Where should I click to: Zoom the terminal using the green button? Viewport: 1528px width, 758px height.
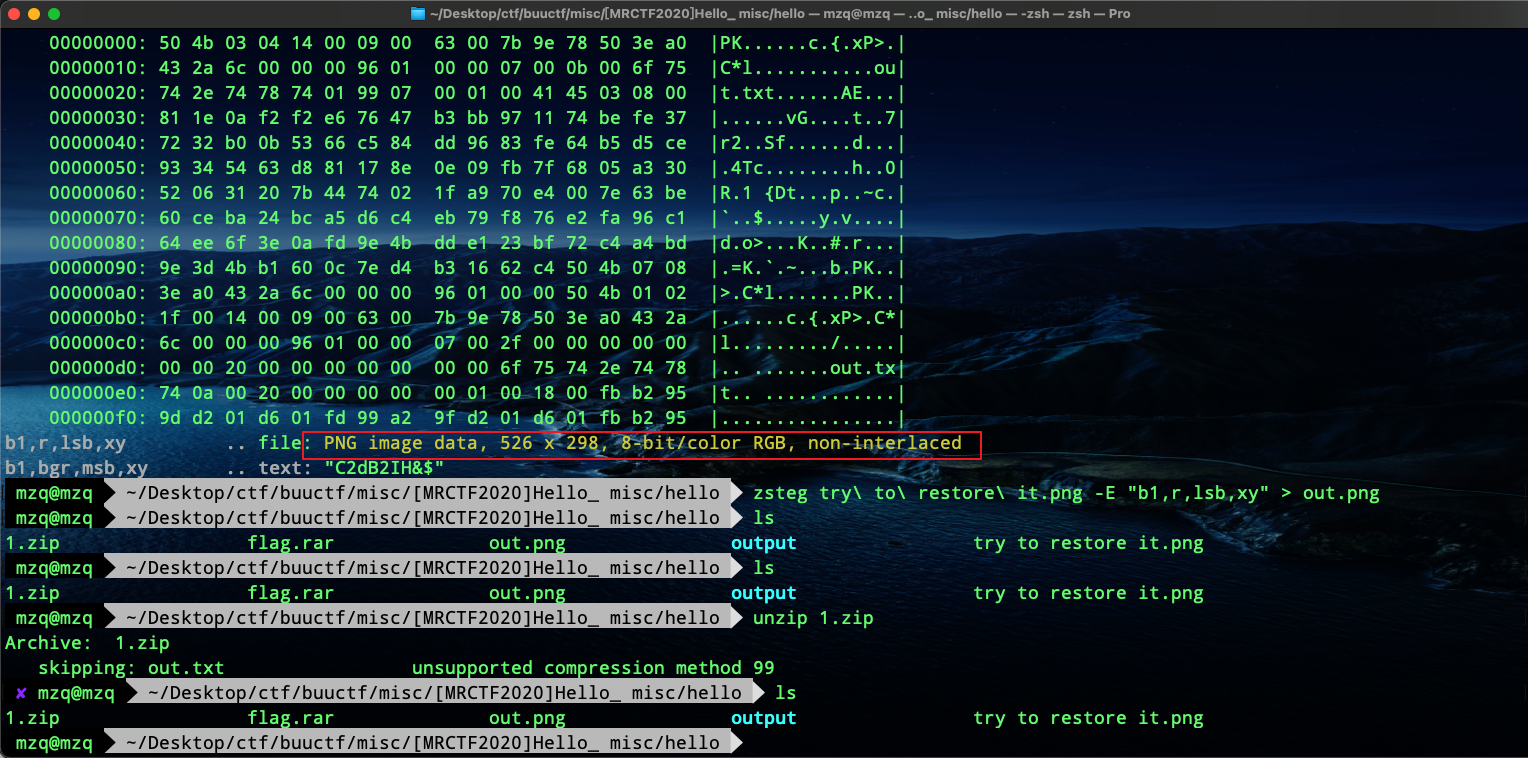point(54,14)
